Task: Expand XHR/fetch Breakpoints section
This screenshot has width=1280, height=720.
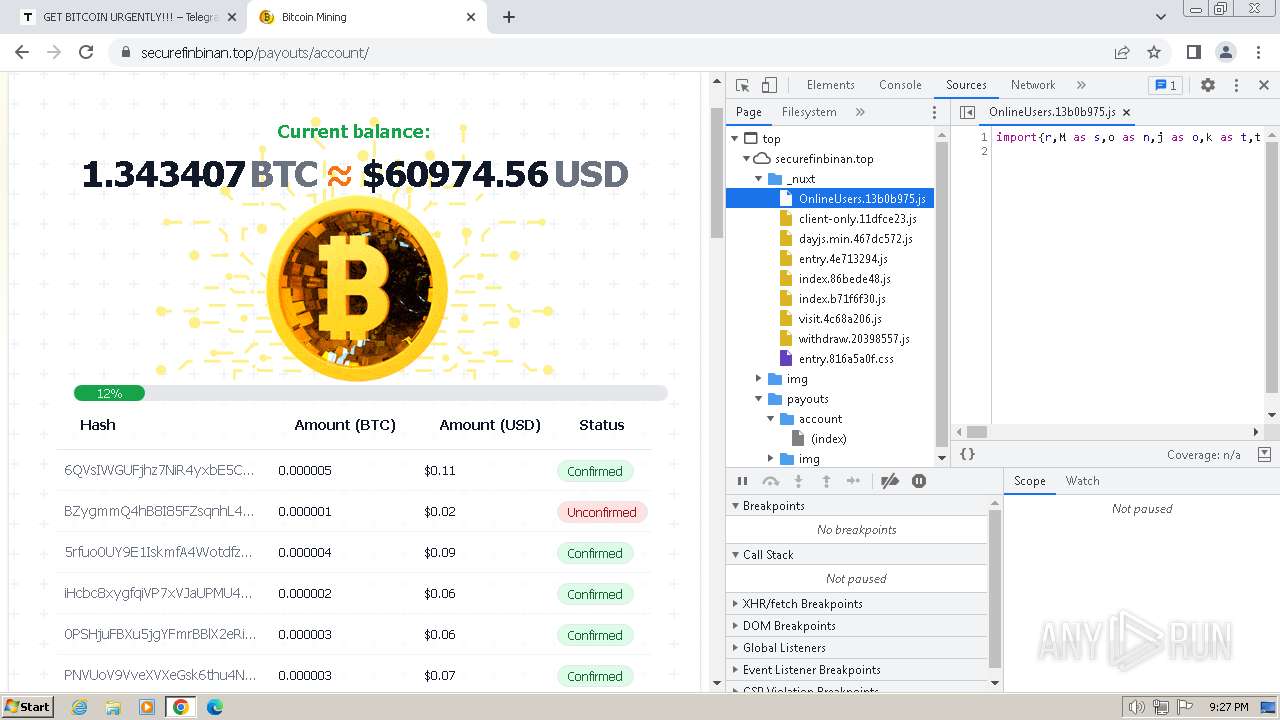Action: pyautogui.click(x=856, y=604)
